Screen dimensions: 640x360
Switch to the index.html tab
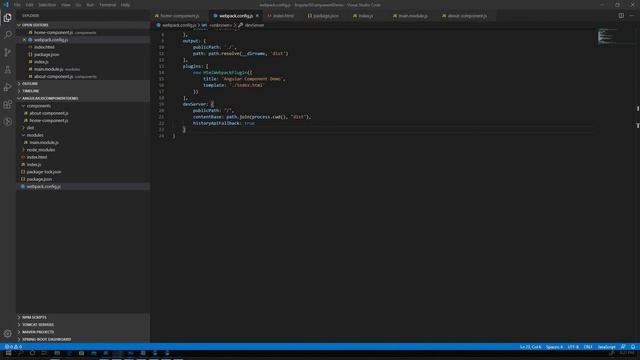pyautogui.click(x=282, y=16)
